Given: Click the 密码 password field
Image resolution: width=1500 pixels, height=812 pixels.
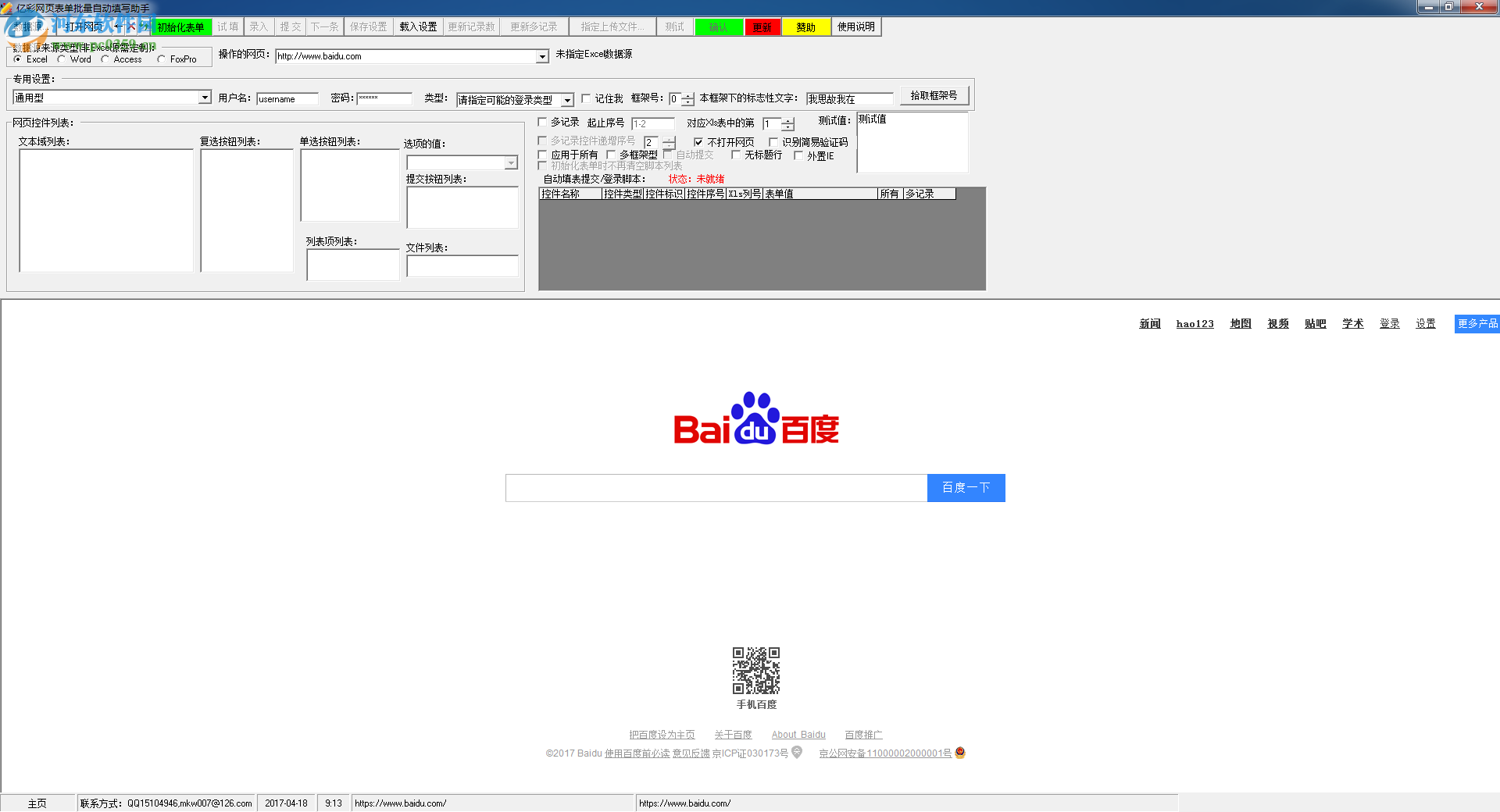Looking at the screenshot, I should (x=384, y=98).
